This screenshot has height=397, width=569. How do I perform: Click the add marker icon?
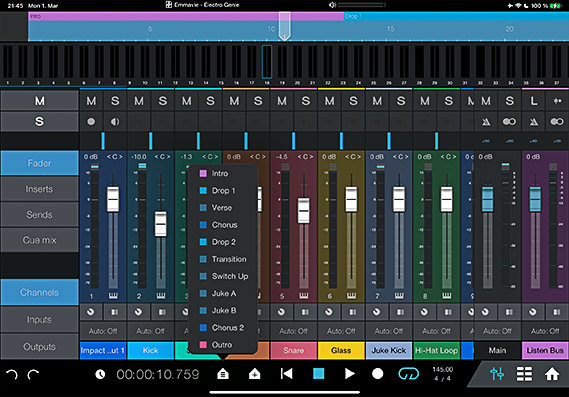tap(254, 373)
